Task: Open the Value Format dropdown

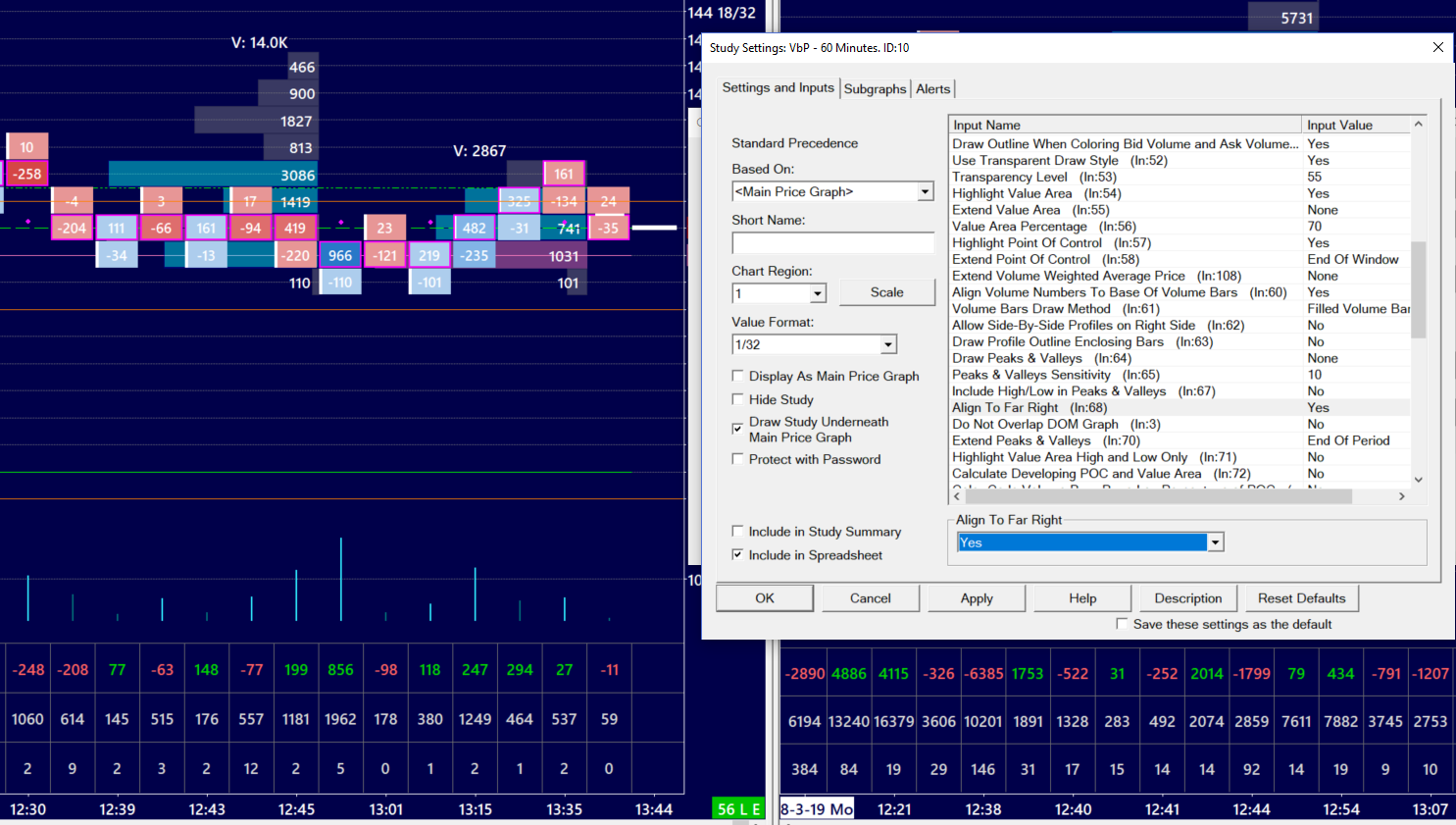Action: click(888, 344)
